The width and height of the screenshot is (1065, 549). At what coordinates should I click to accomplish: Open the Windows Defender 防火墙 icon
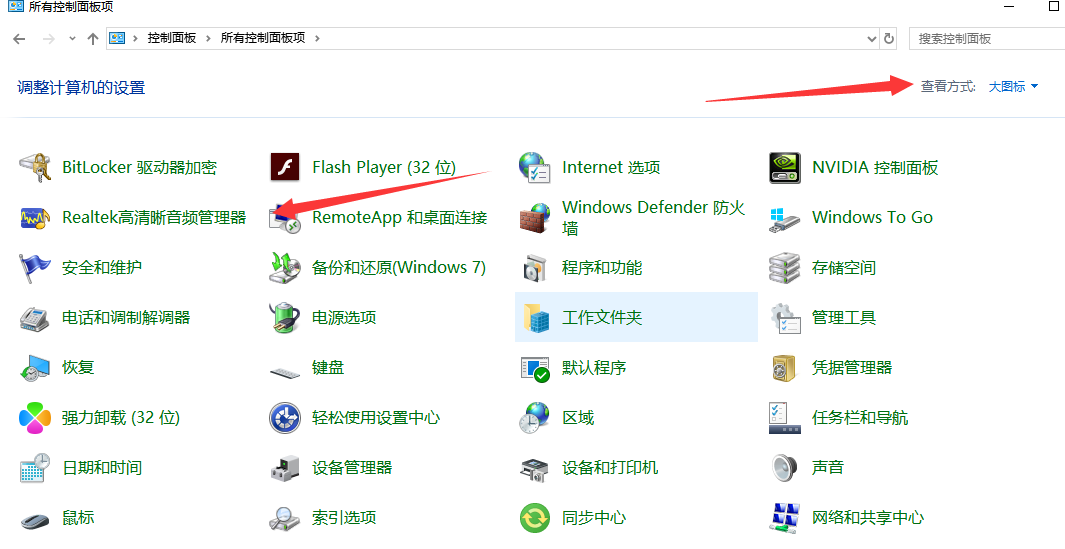(x=535, y=218)
